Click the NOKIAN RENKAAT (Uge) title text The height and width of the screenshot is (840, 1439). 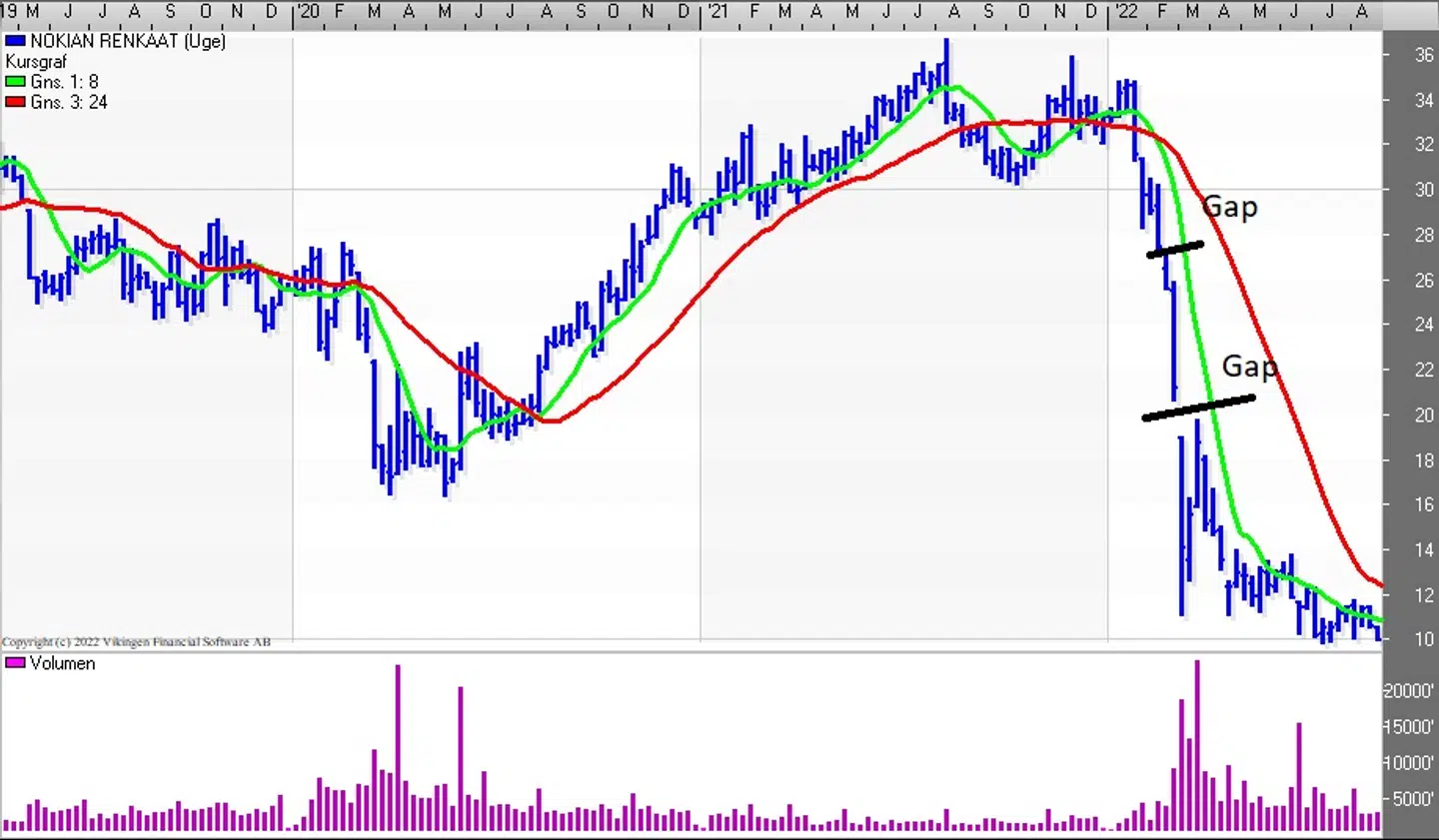(128, 41)
